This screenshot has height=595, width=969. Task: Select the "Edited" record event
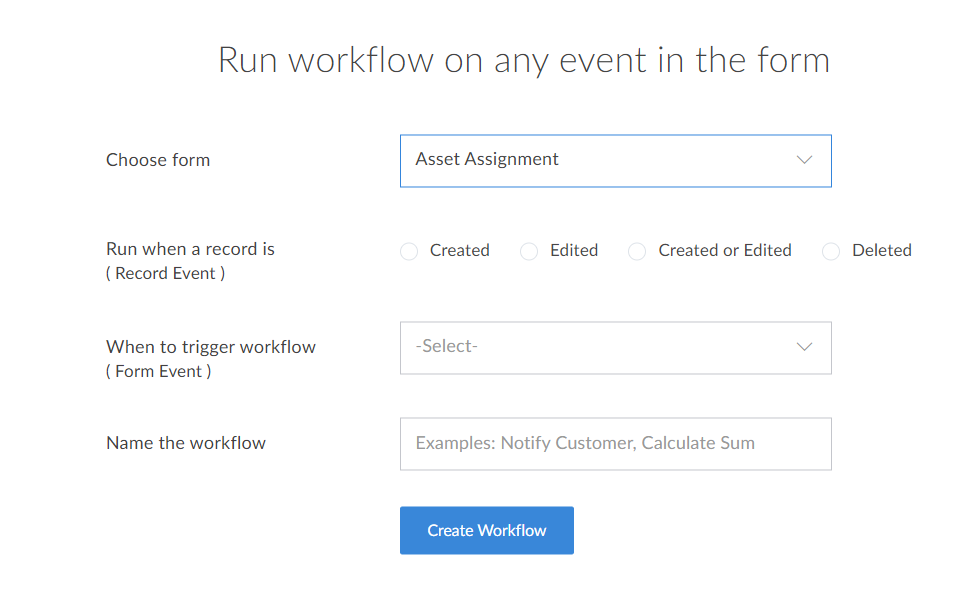pos(528,251)
